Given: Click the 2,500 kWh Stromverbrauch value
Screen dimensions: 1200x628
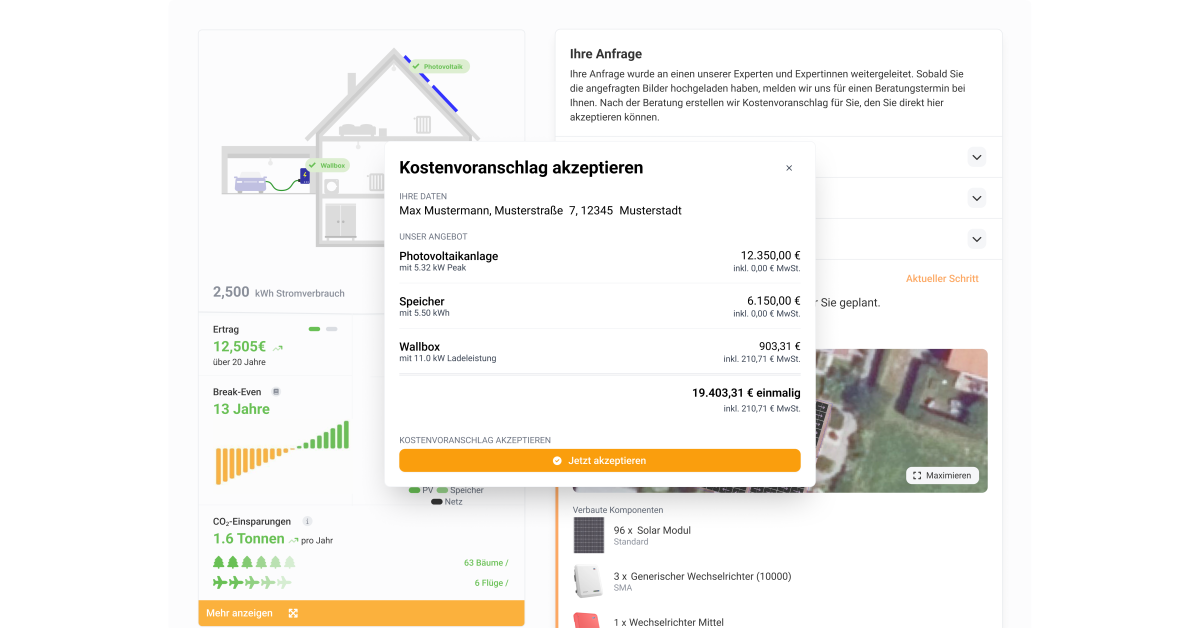Looking at the screenshot, I should [279, 292].
